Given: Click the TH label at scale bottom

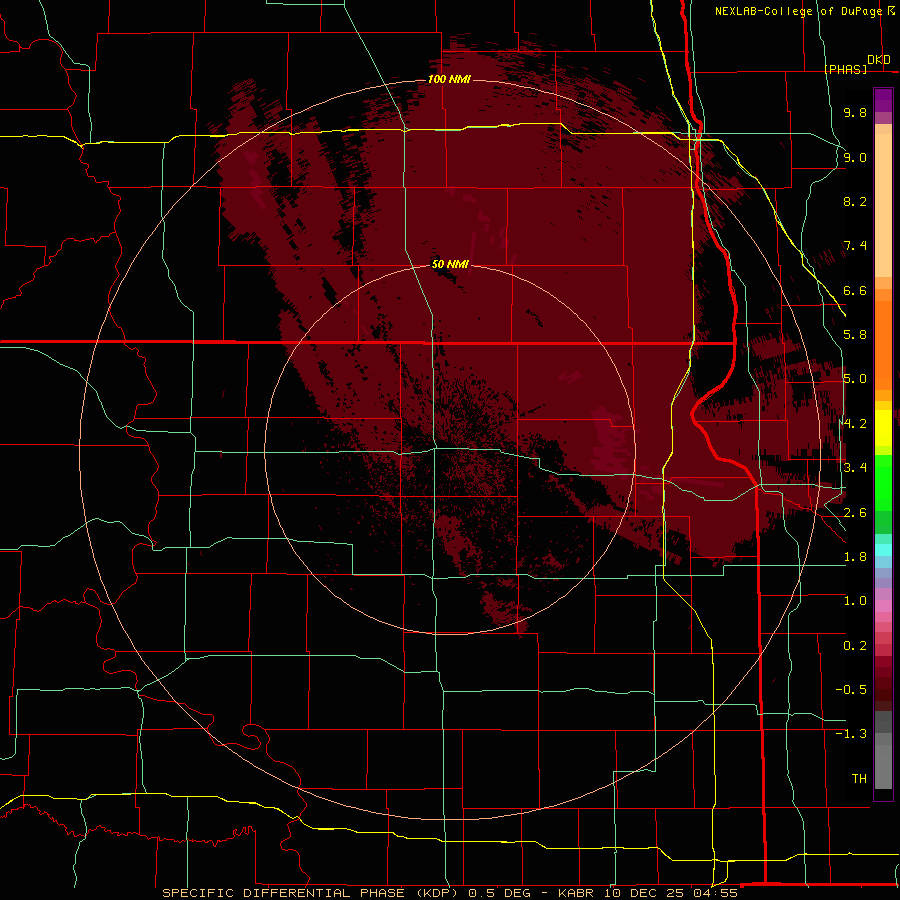Looking at the screenshot, I should [x=859, y=779].
